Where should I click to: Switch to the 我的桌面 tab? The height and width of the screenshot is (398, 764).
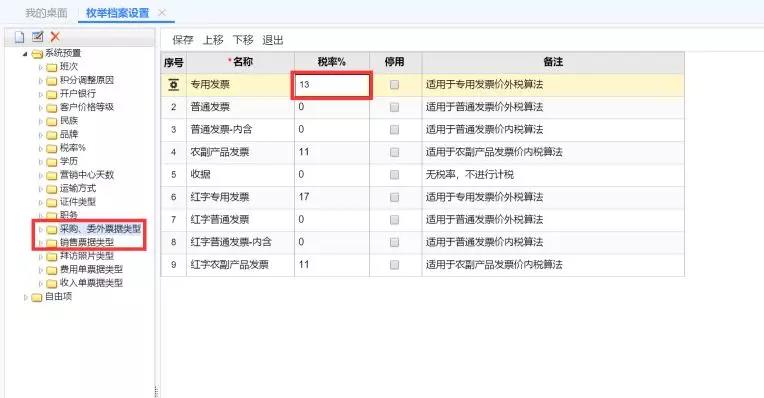click(46, 13)
